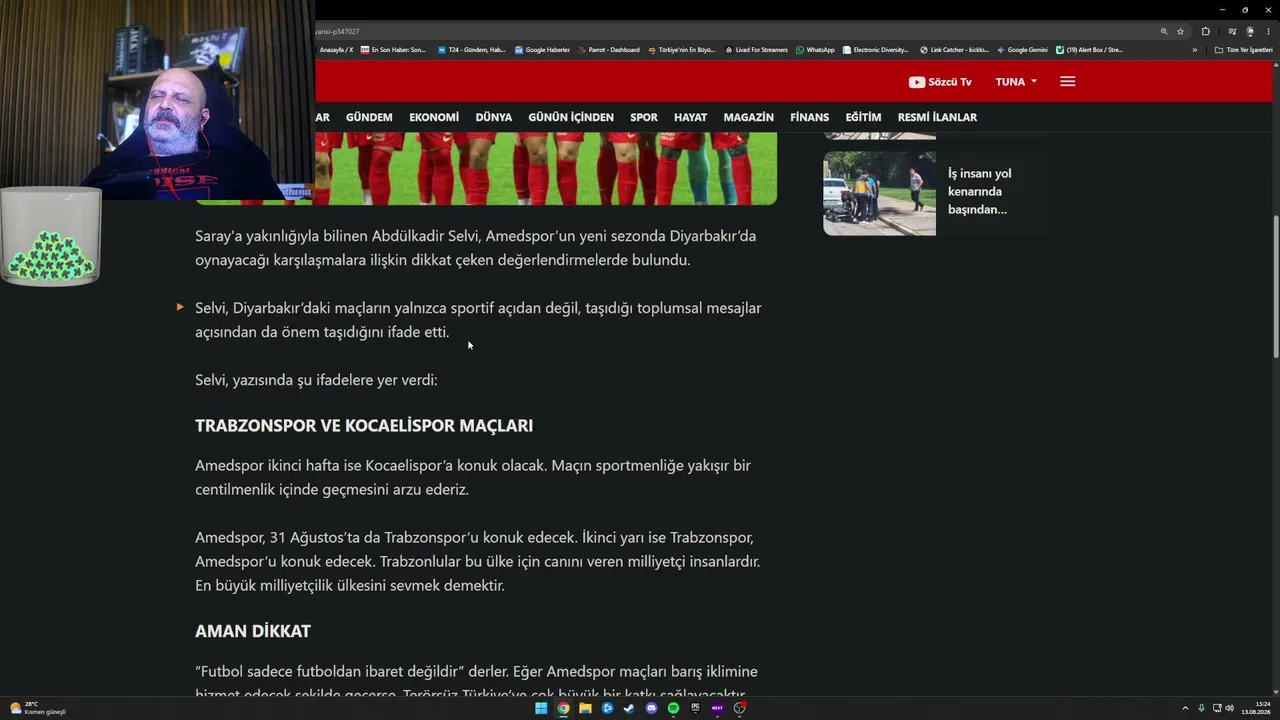
Task: Open the Sözcü site hamburger menu
Action: (x=1067, y=82)
